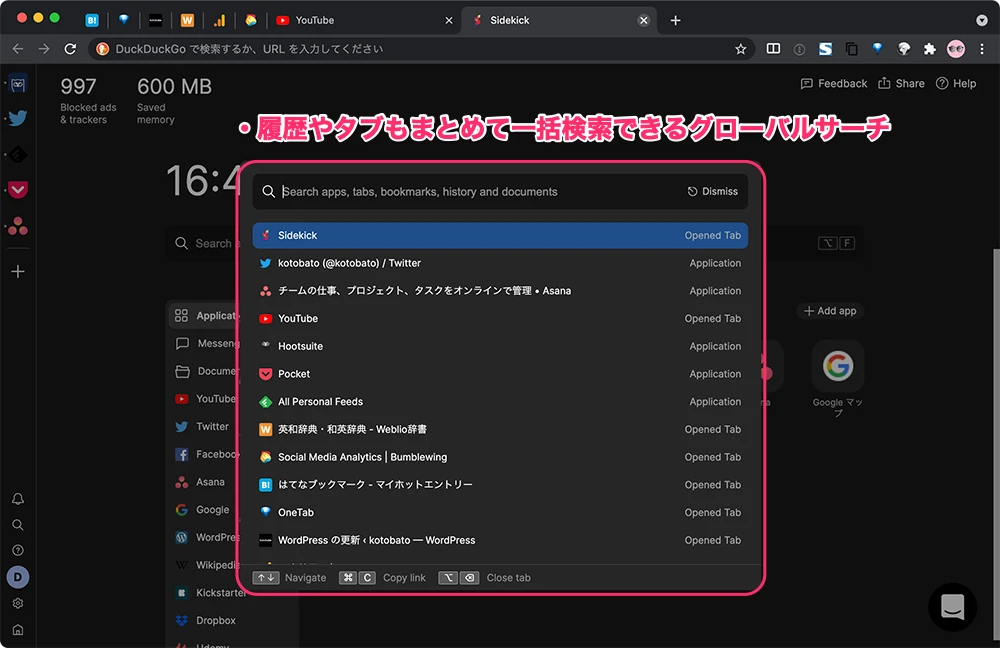Click the Share button
The image size is (1000, 648).
pos(901,84)
